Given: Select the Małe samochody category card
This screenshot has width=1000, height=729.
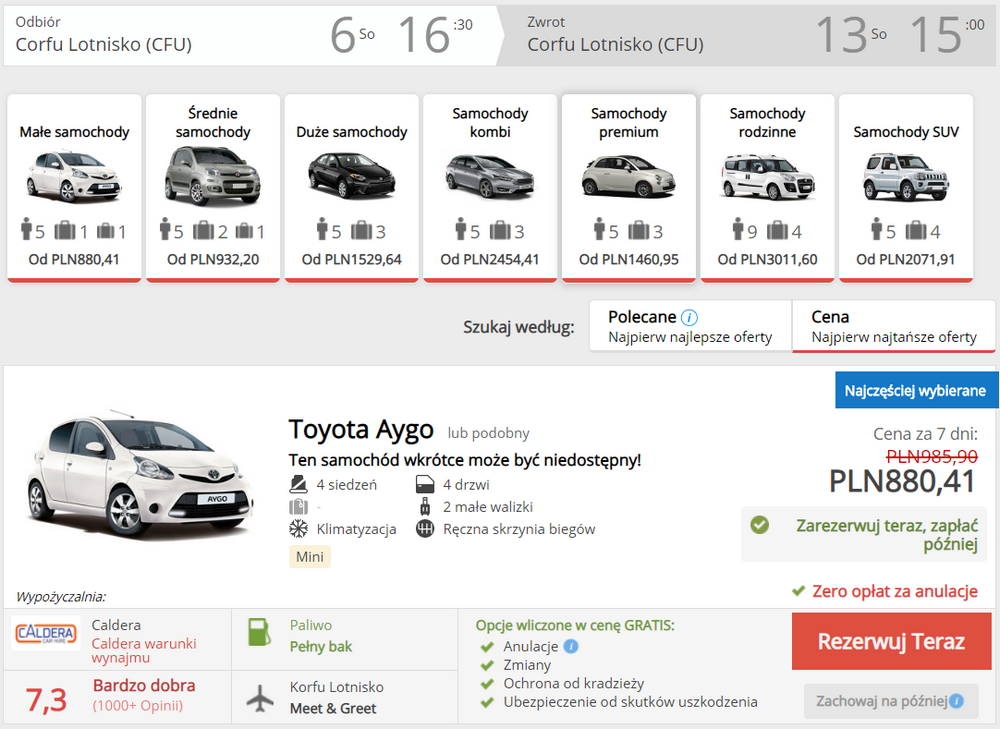Looking at the screenshot, I should pyautogui.click(x=74, y=188).
